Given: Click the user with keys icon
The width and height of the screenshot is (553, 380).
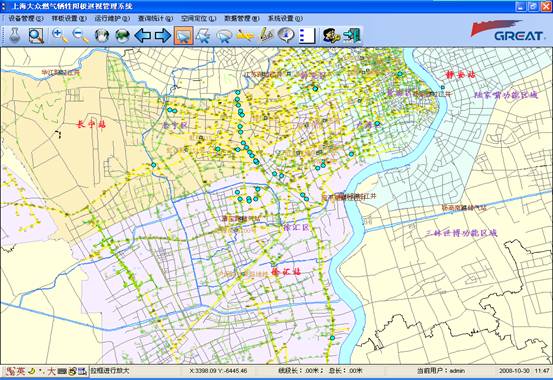Looking at the screenshot, I should tap(331, 35).
